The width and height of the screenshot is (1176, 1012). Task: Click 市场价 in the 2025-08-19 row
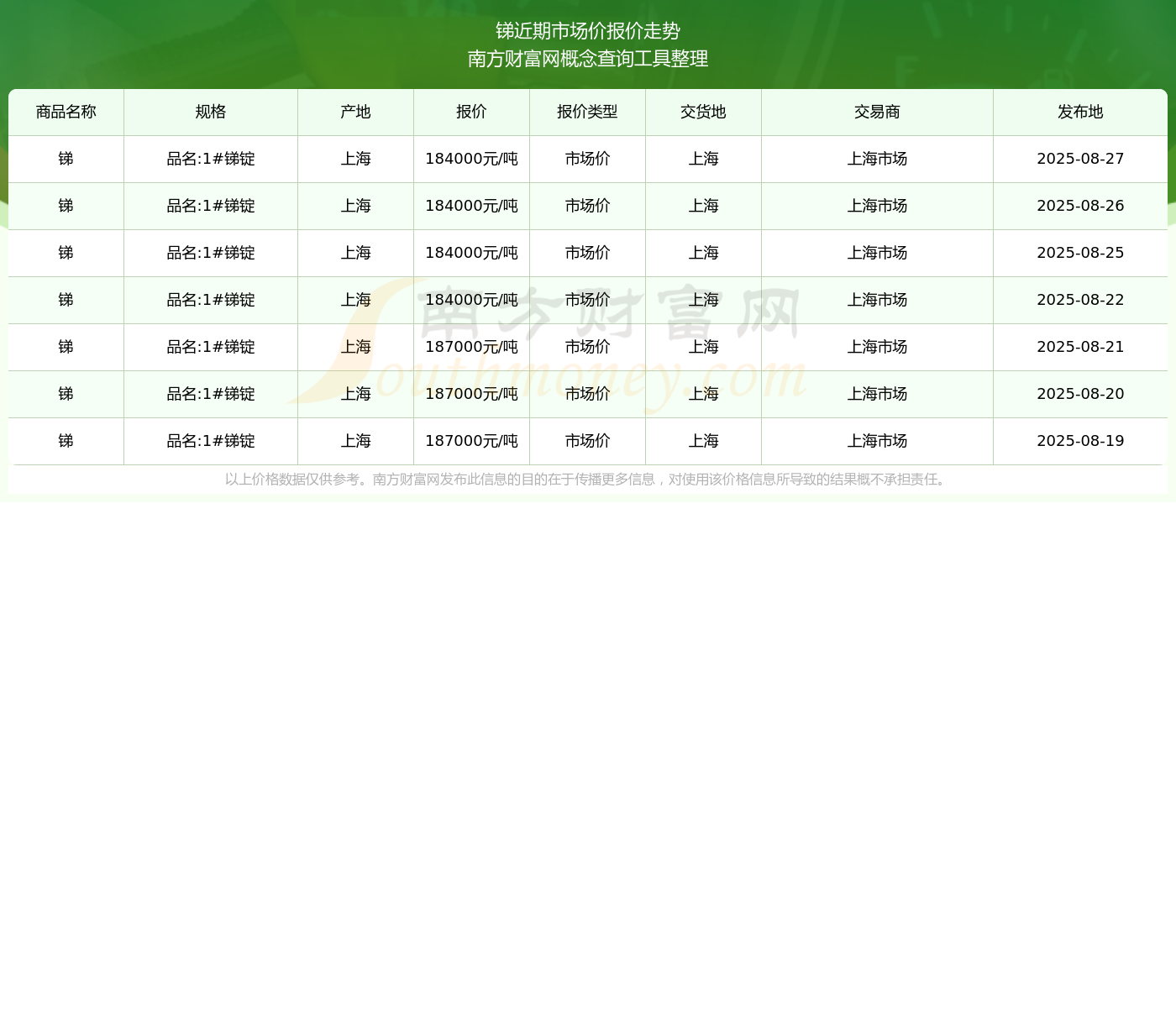(x=588, y=441)
